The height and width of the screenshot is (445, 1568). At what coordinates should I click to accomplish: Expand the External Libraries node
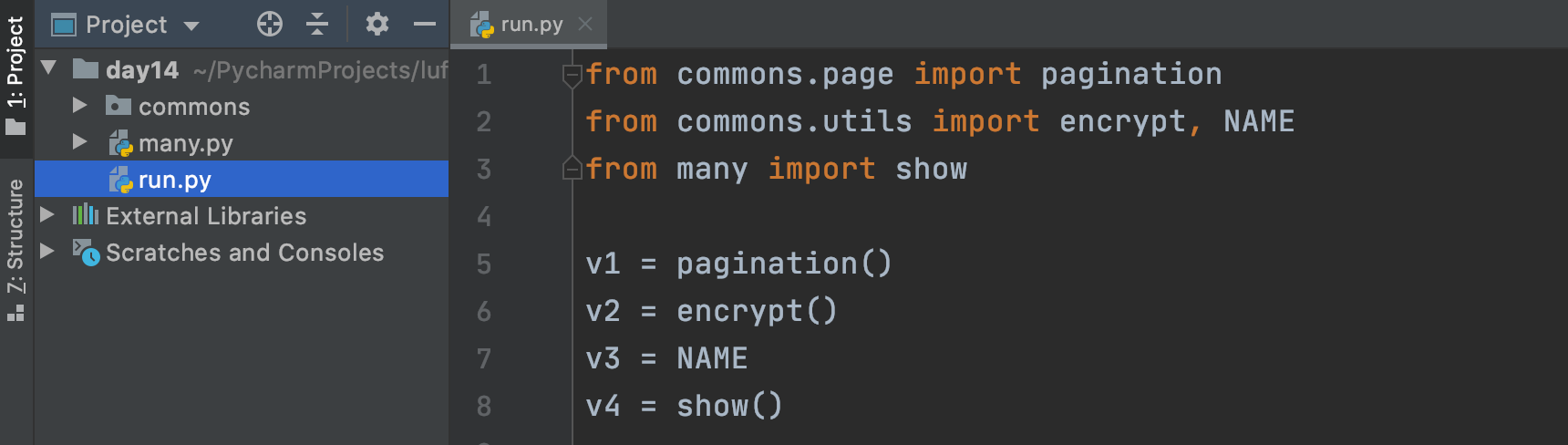[47, 215]
